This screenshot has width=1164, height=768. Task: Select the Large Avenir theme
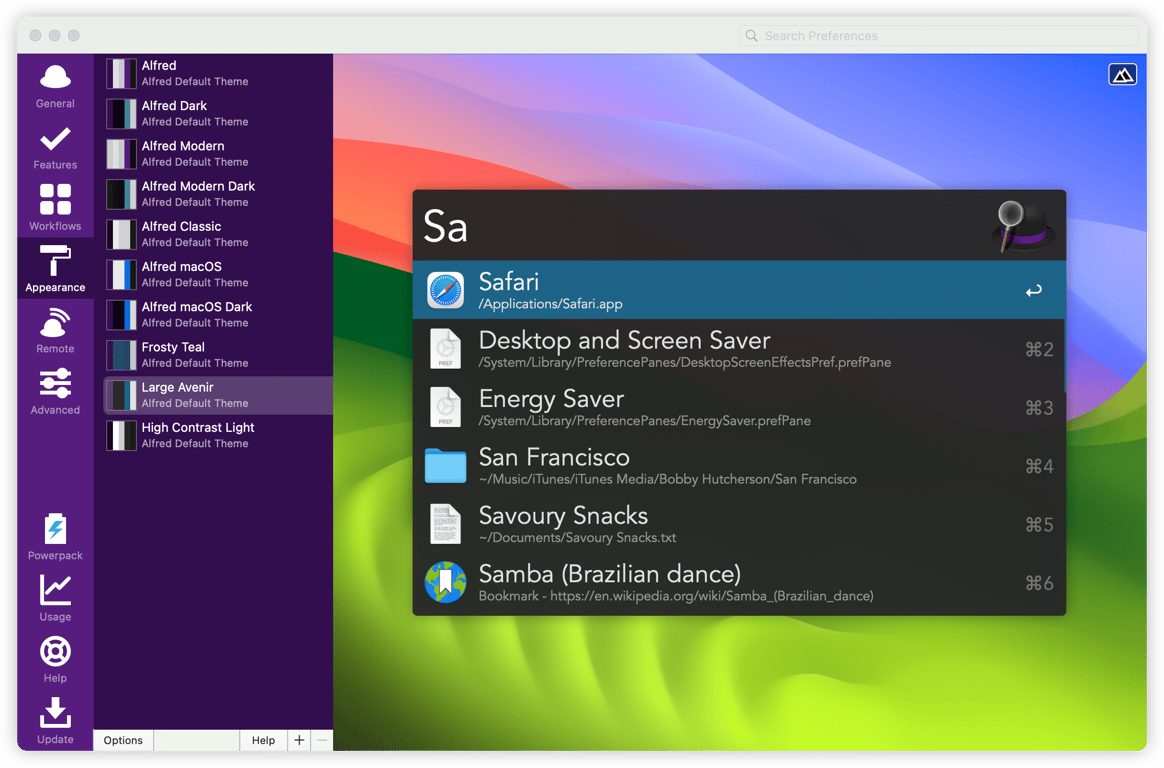click(x=219, y=395)
